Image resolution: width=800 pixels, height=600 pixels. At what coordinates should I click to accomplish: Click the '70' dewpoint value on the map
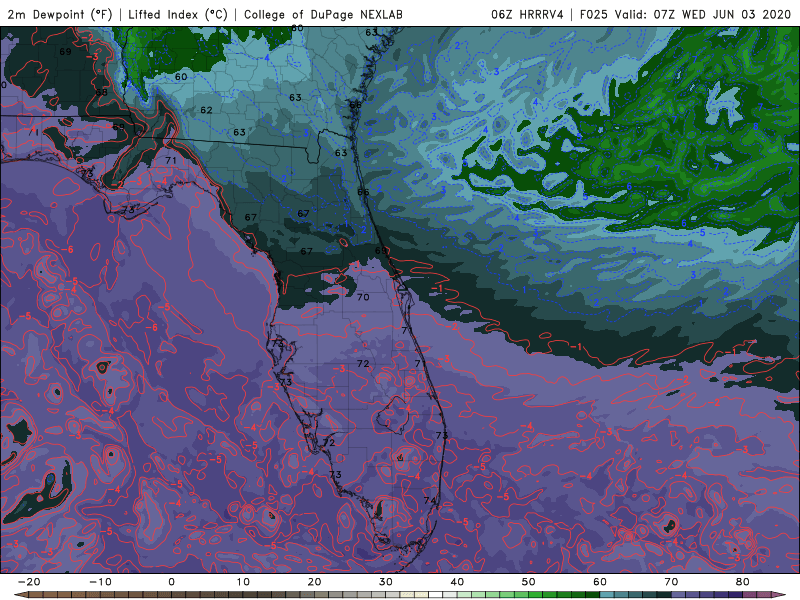tap(363, 297)
